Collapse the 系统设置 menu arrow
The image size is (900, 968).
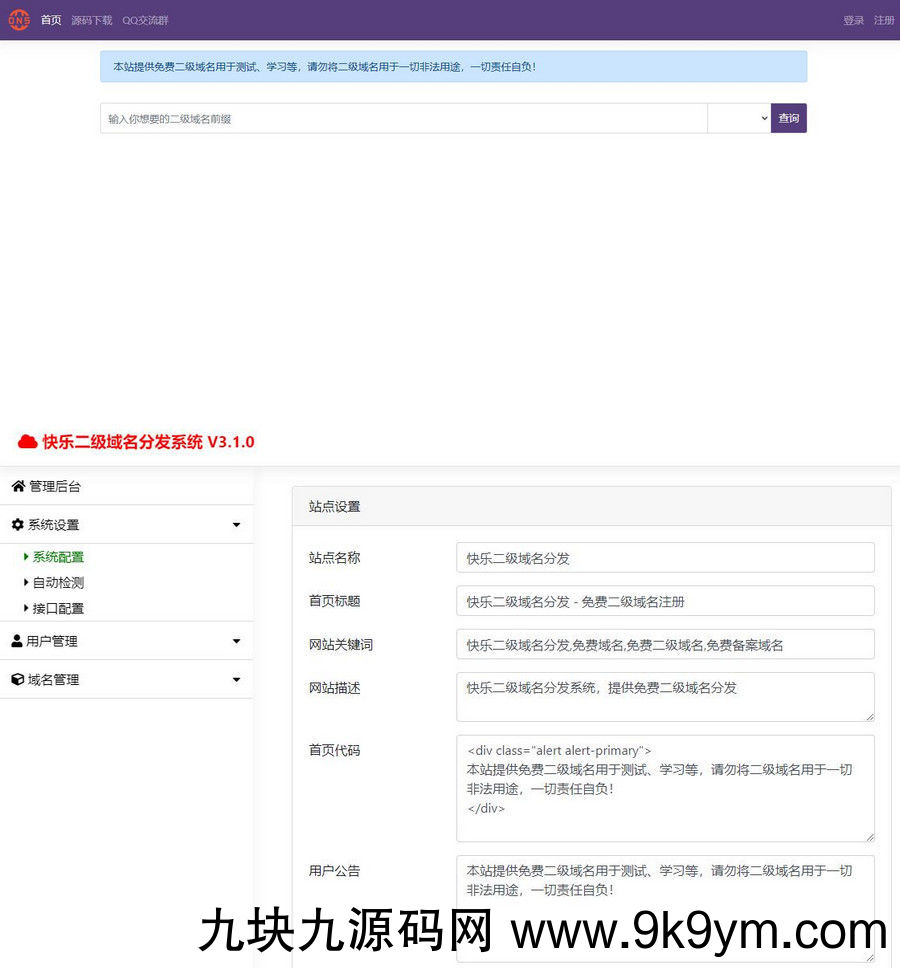[x=236, y=524]
